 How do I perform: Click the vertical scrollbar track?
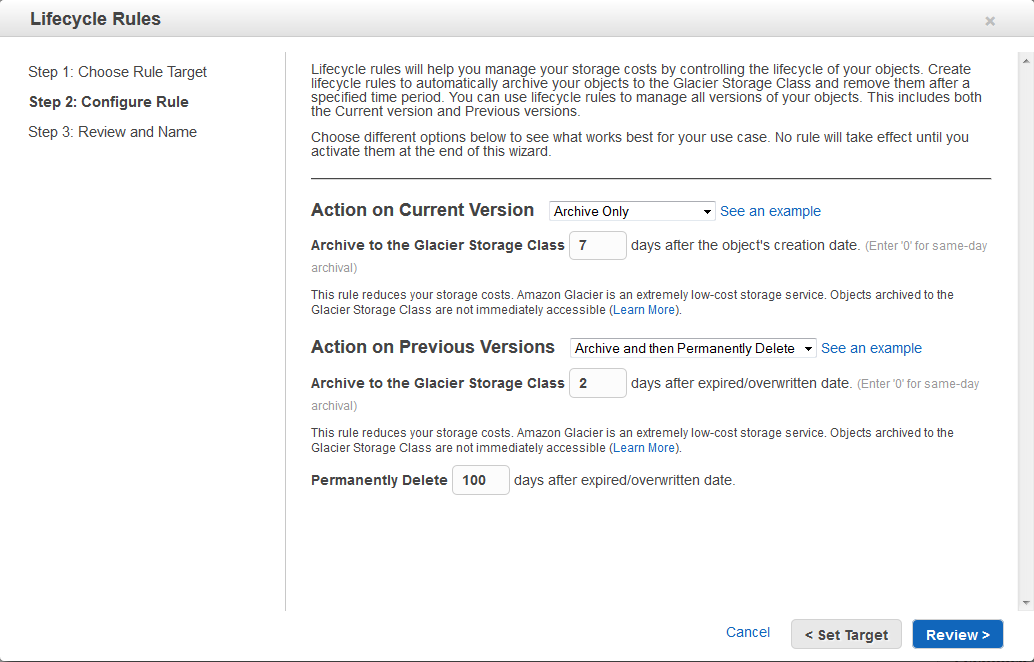point(1025,330)
